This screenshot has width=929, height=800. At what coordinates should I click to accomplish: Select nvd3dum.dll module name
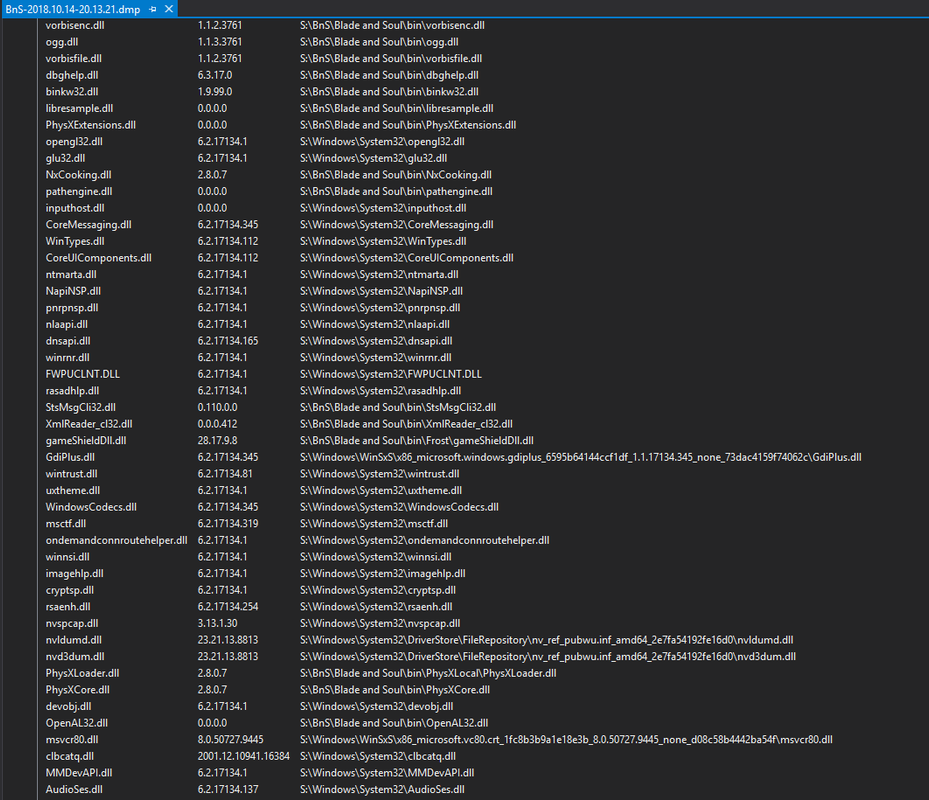click(75, 656)
